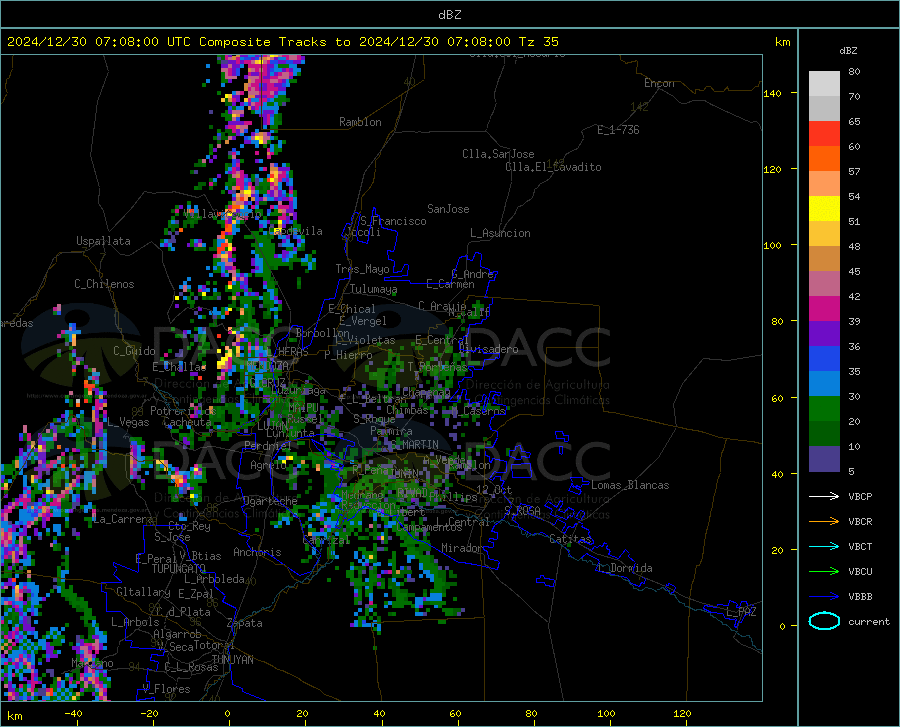
Task: Click the 'Tz 35' text in header
Action: coord(538,42)
